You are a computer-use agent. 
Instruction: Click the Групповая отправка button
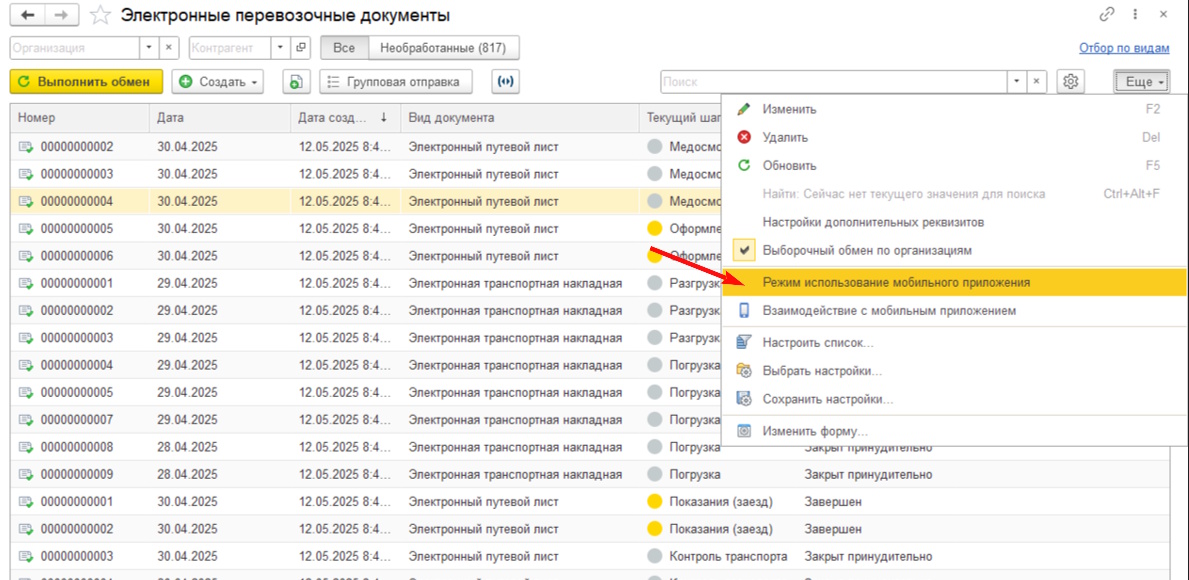[395, 82]
